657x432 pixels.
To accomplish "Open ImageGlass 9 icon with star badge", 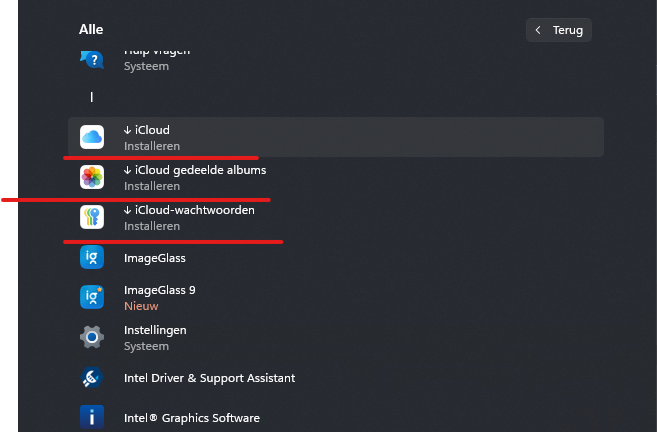I will [x=92, y=297].
